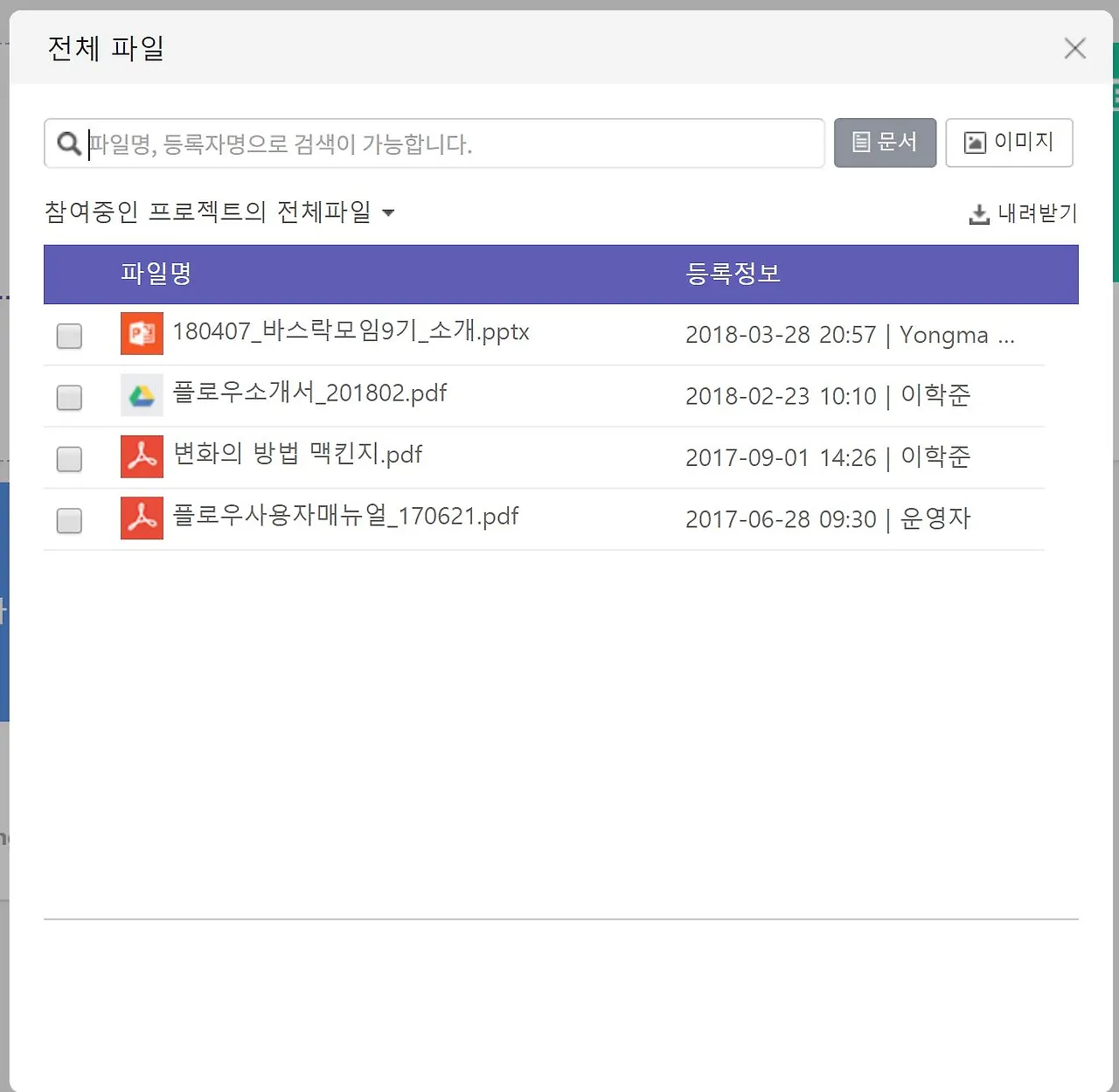1119x1092 pixels.
Task: Click the 등록정보 column header
Action: (x=733, y=274)
